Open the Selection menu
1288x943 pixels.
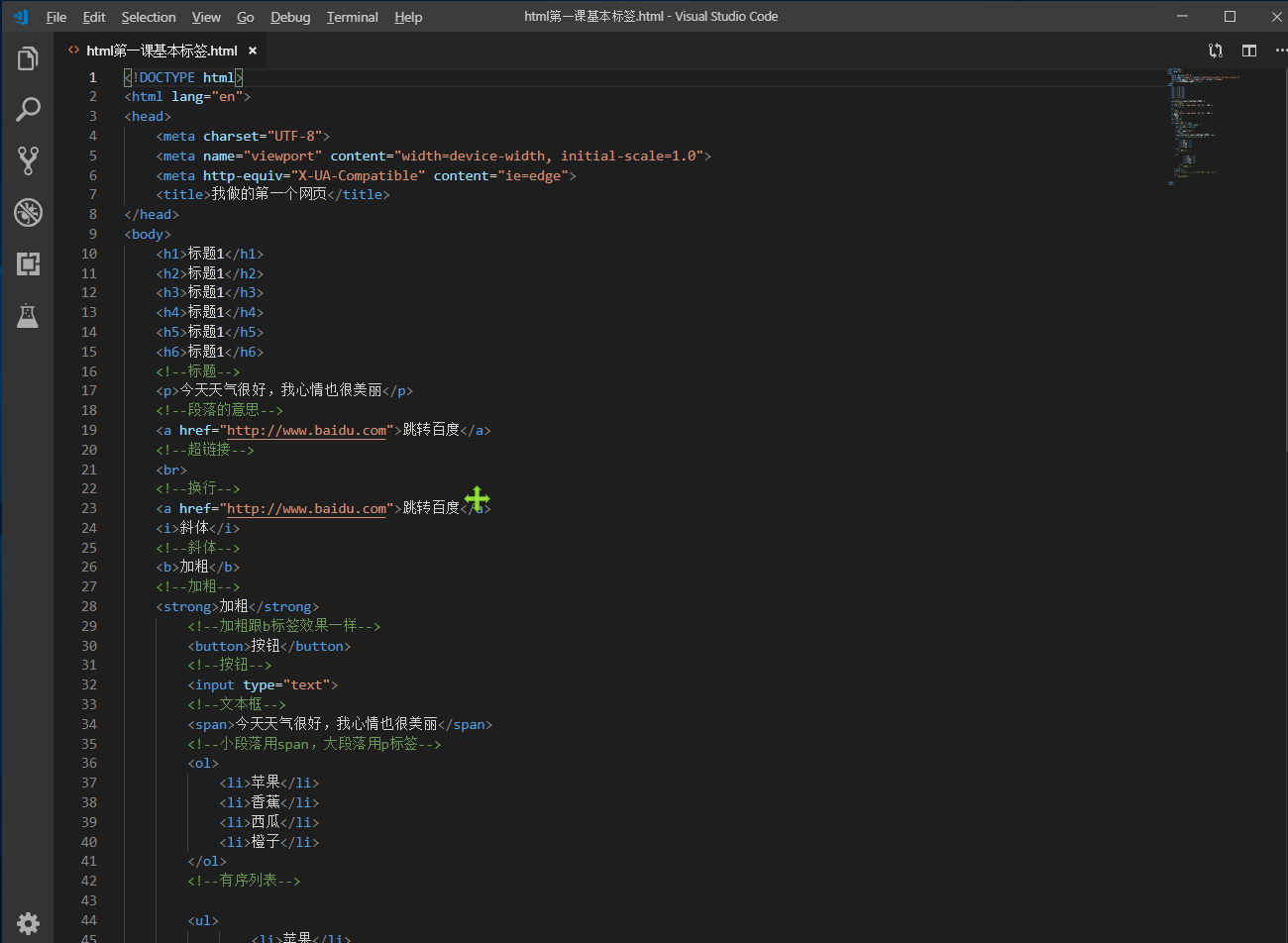click(x=149, y=17)
